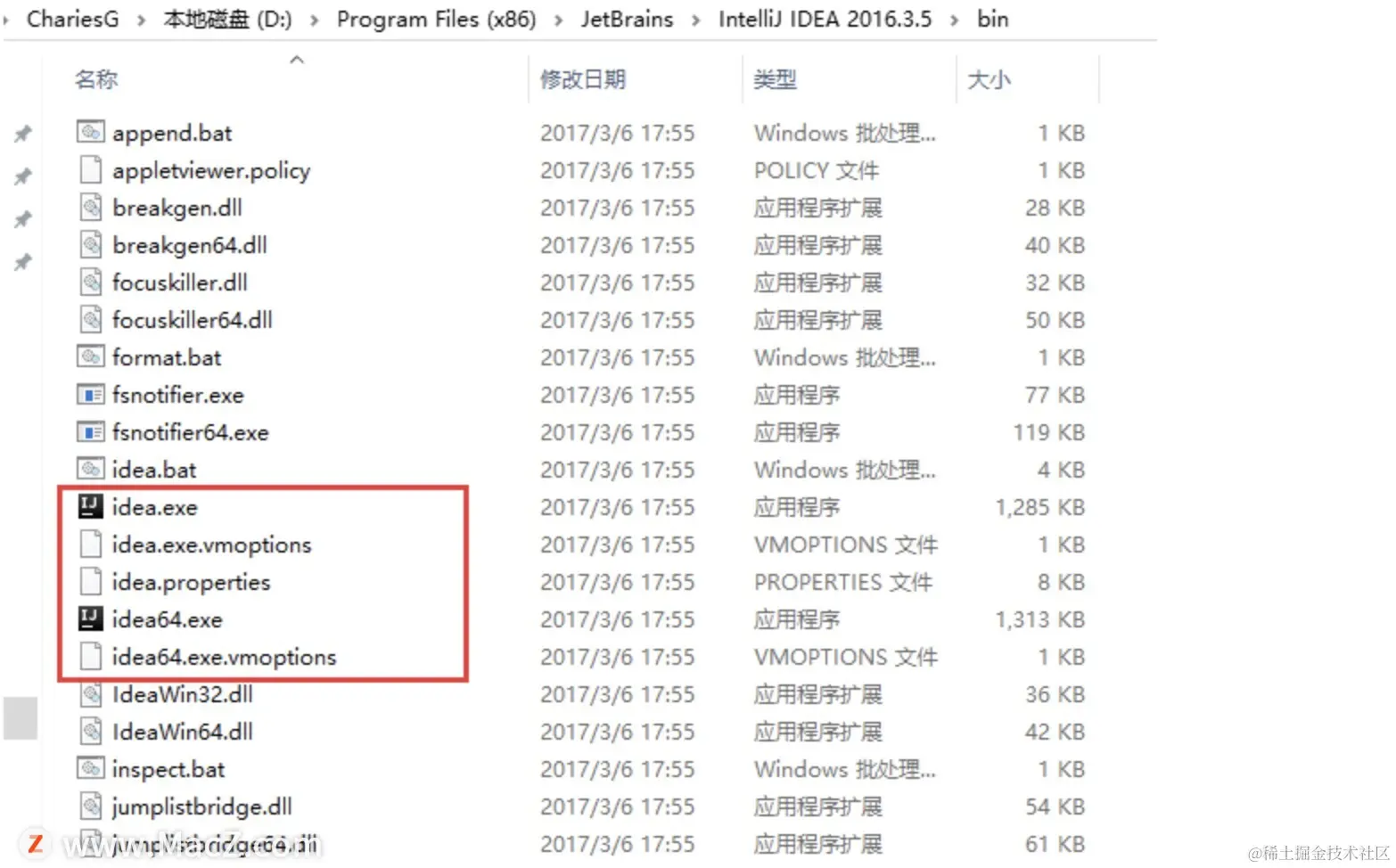Click the appletviewer.policy file icon
The height and width of the screenshot is (868, 1396).
(90, 170)
